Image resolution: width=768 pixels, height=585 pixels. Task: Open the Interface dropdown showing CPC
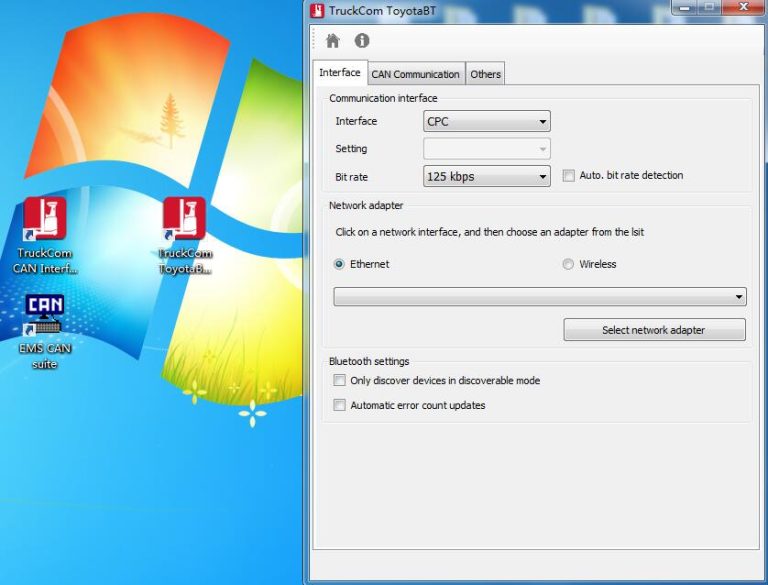tap(486, 122)
